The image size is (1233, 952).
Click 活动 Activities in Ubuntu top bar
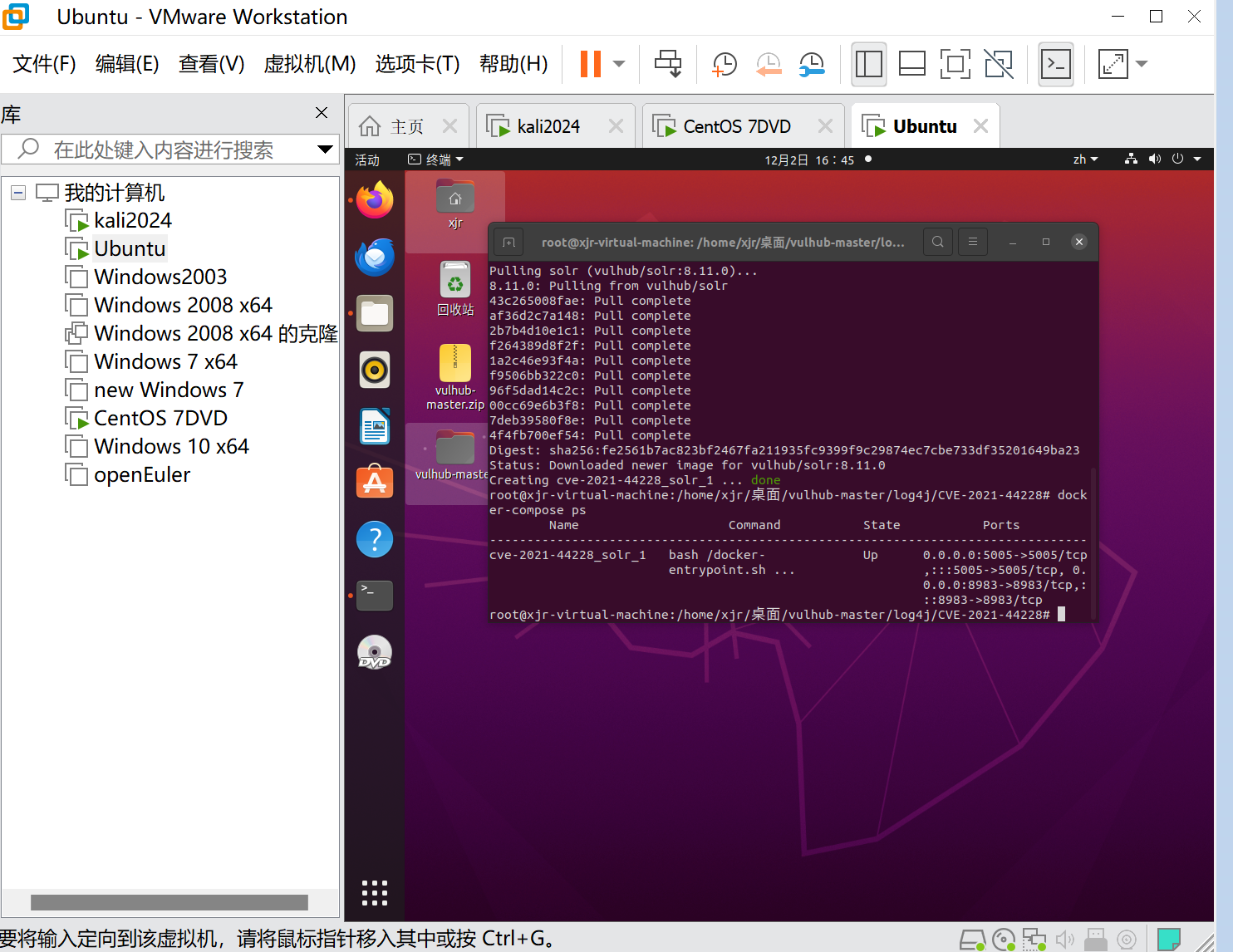point(367,159)
